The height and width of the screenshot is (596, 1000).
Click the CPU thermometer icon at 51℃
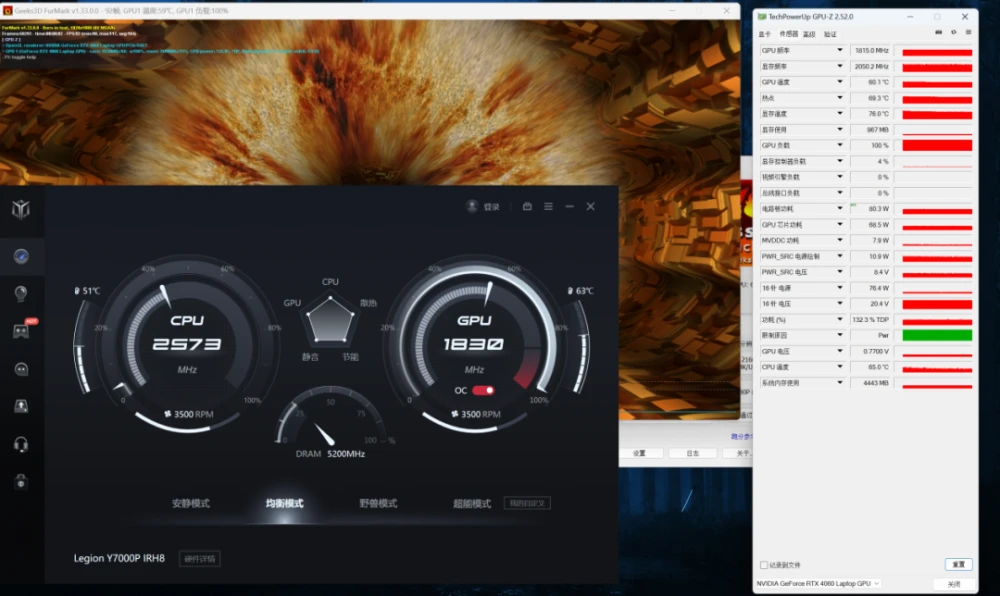click(x=77, y=291)
